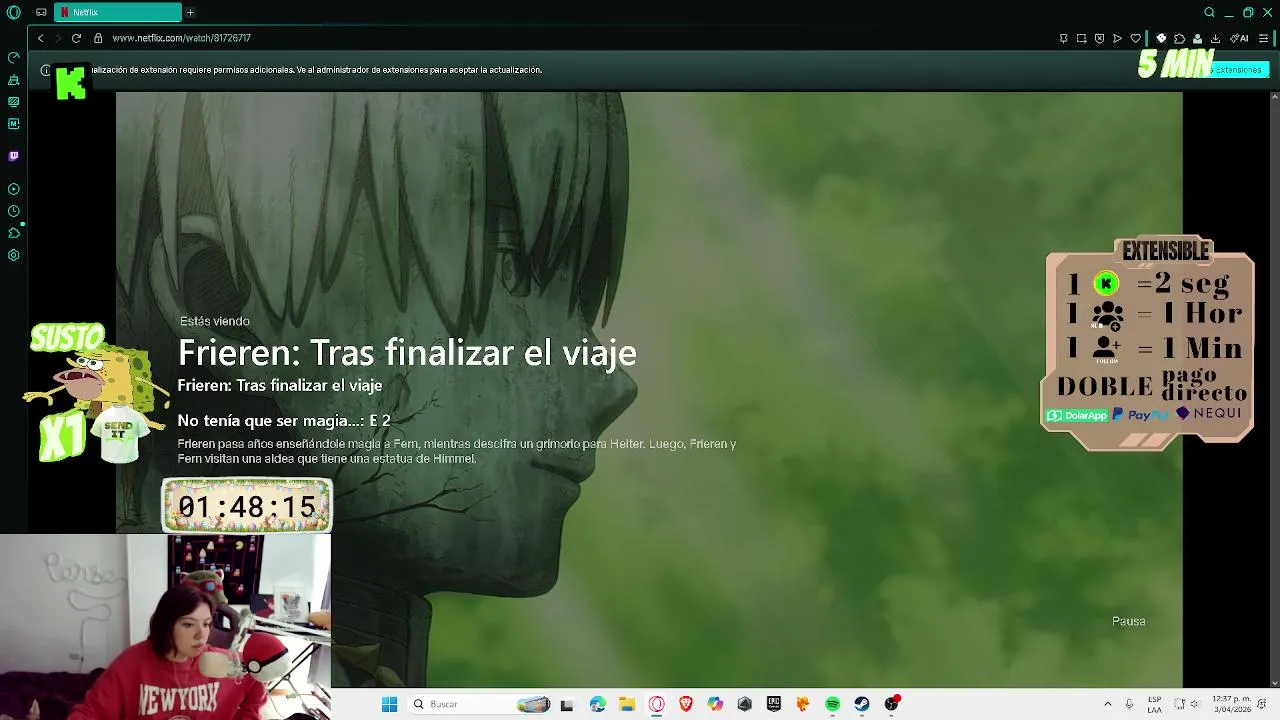The image size is (1280, 720).
Task: Click Opera GX taskbar icon
Action: 656,704
